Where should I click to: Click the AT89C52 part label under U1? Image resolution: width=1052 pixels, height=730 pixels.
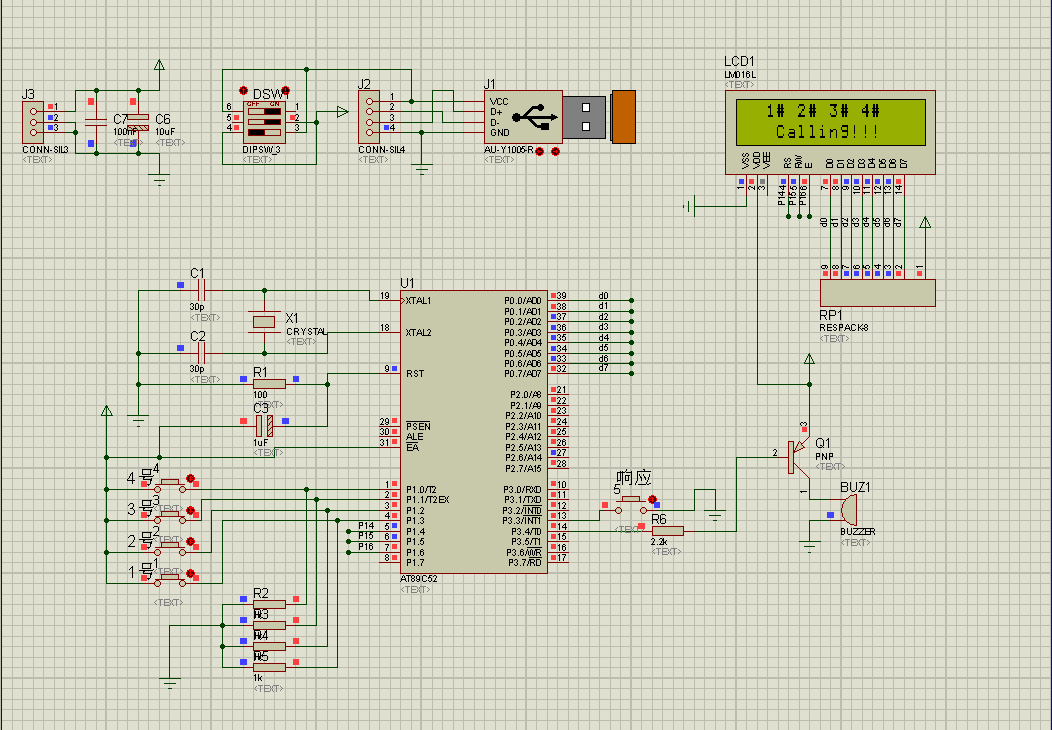(419, 579)
